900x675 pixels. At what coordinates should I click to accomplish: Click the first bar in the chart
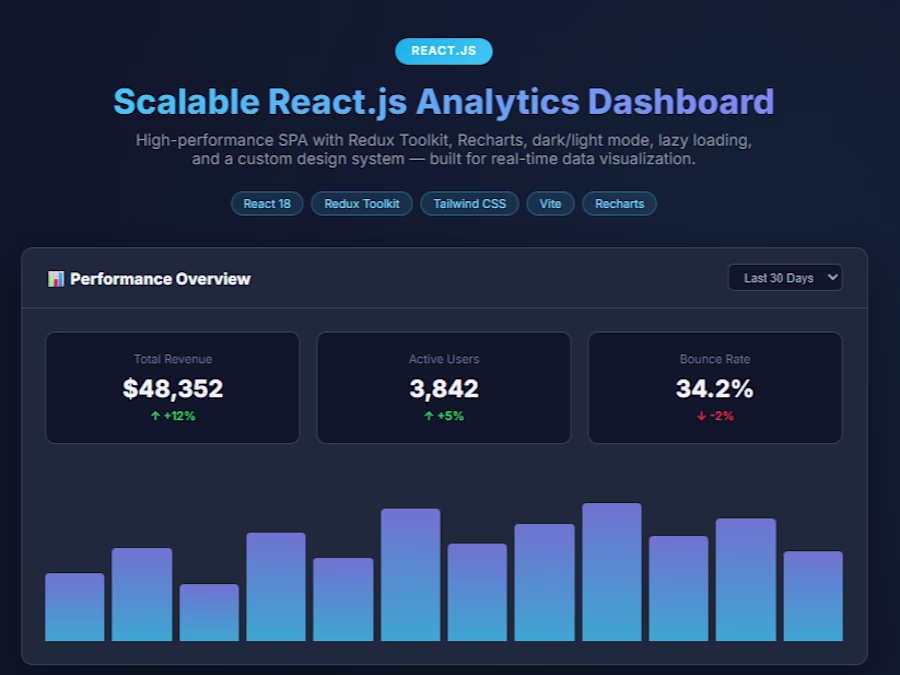75,607
